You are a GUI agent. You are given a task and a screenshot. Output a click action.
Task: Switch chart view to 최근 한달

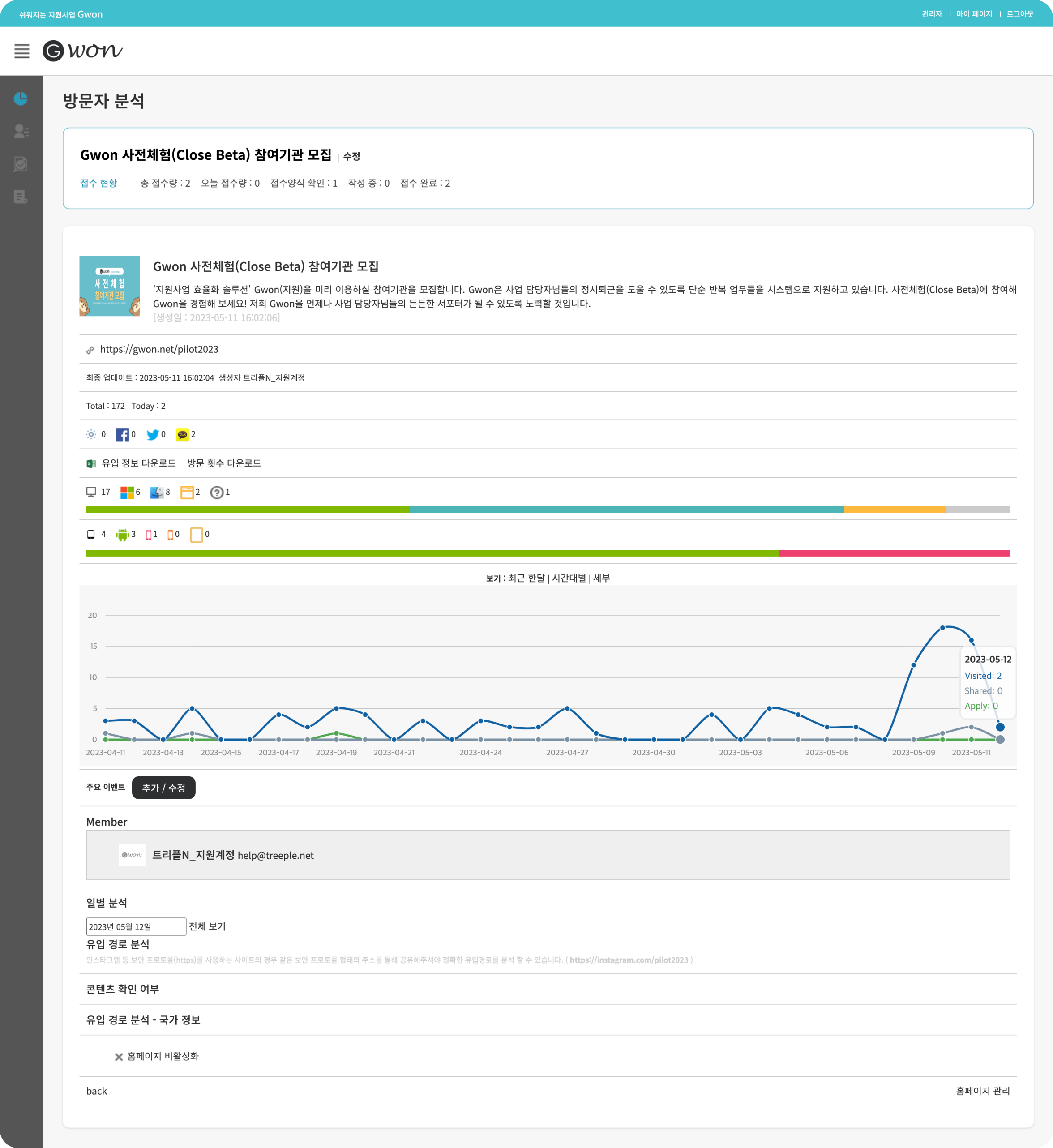coord(526,578)
